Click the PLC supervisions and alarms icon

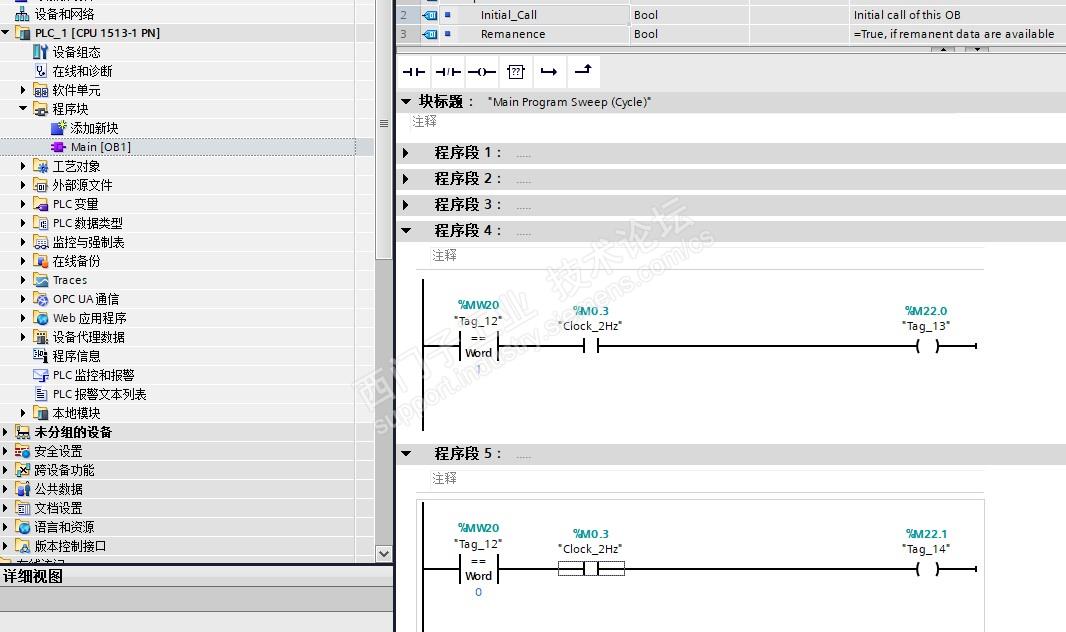(40, 374)
